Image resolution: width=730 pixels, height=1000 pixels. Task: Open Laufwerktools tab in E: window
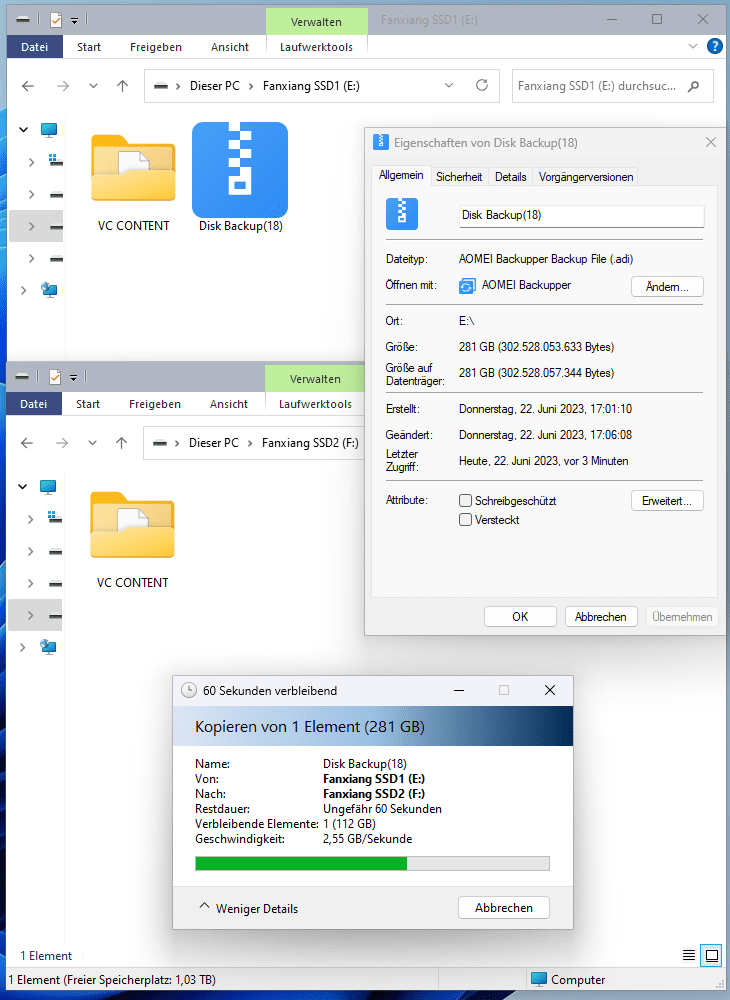click(x=316, y=47)
